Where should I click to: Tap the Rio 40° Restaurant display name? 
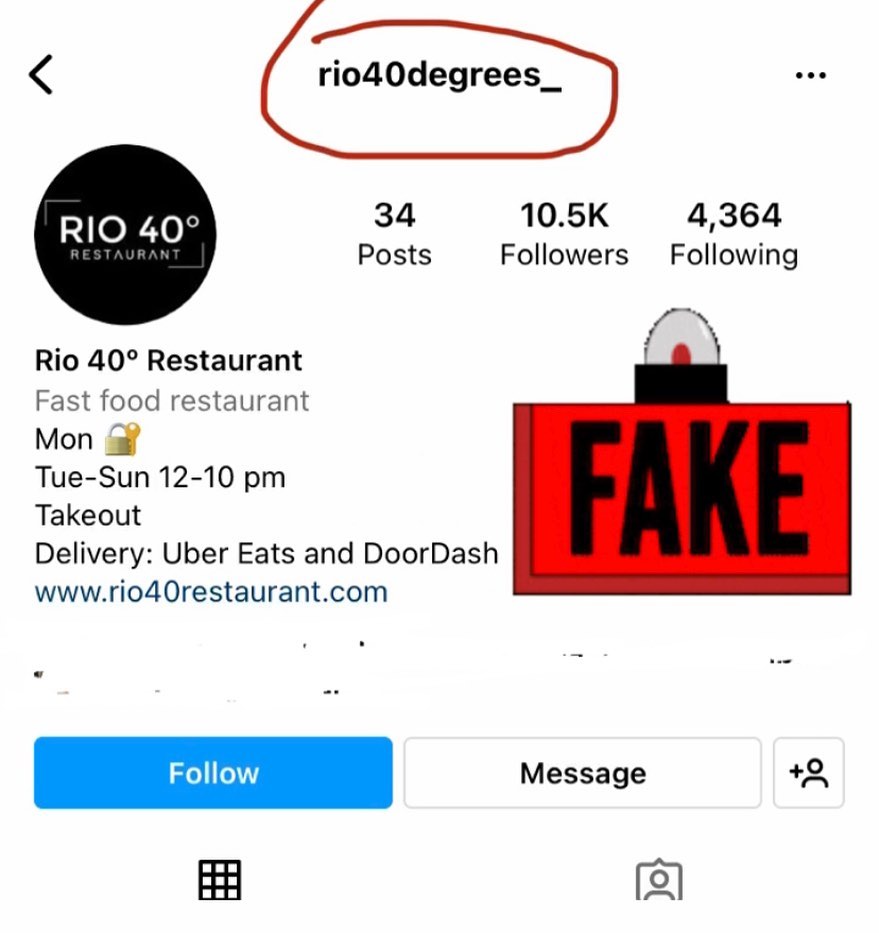tap(168, 361)
